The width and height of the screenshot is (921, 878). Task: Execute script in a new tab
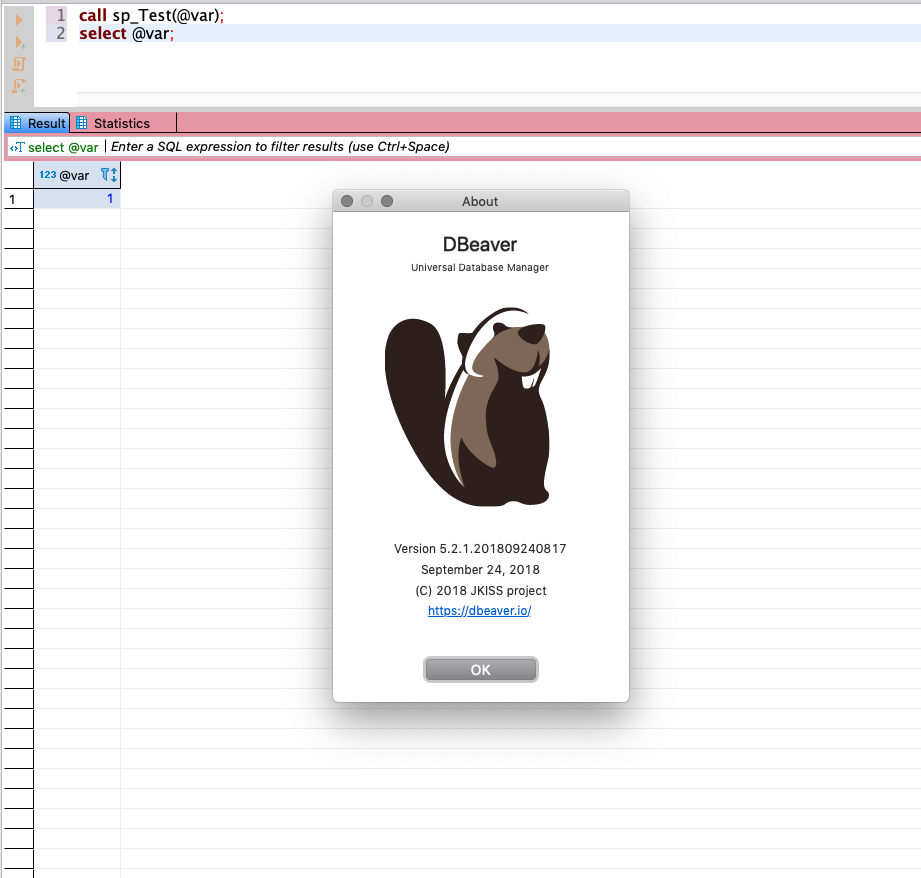click(18, 85)
